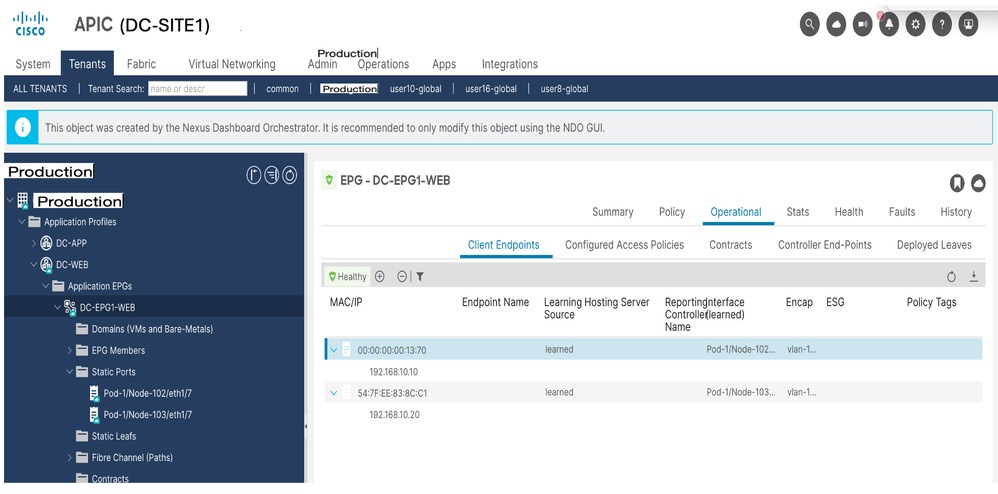The width and height of the screenshot is (998, 494).
Task: Click the DC-APP application profile icon
Action: tap(46, 243)
